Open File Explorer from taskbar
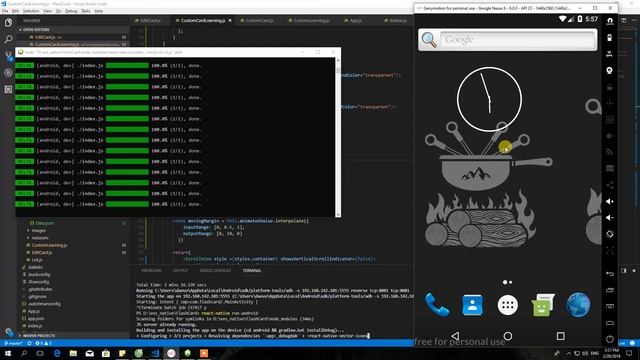This screenshot has height=360, width=640. coord(73,353)
